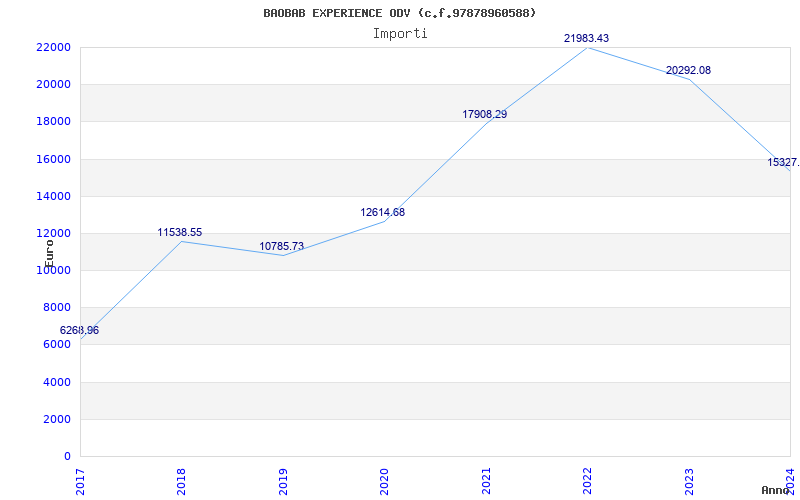Screen dimensions: 800x500
Task: Click data label 6268.96
Action: 79,331
